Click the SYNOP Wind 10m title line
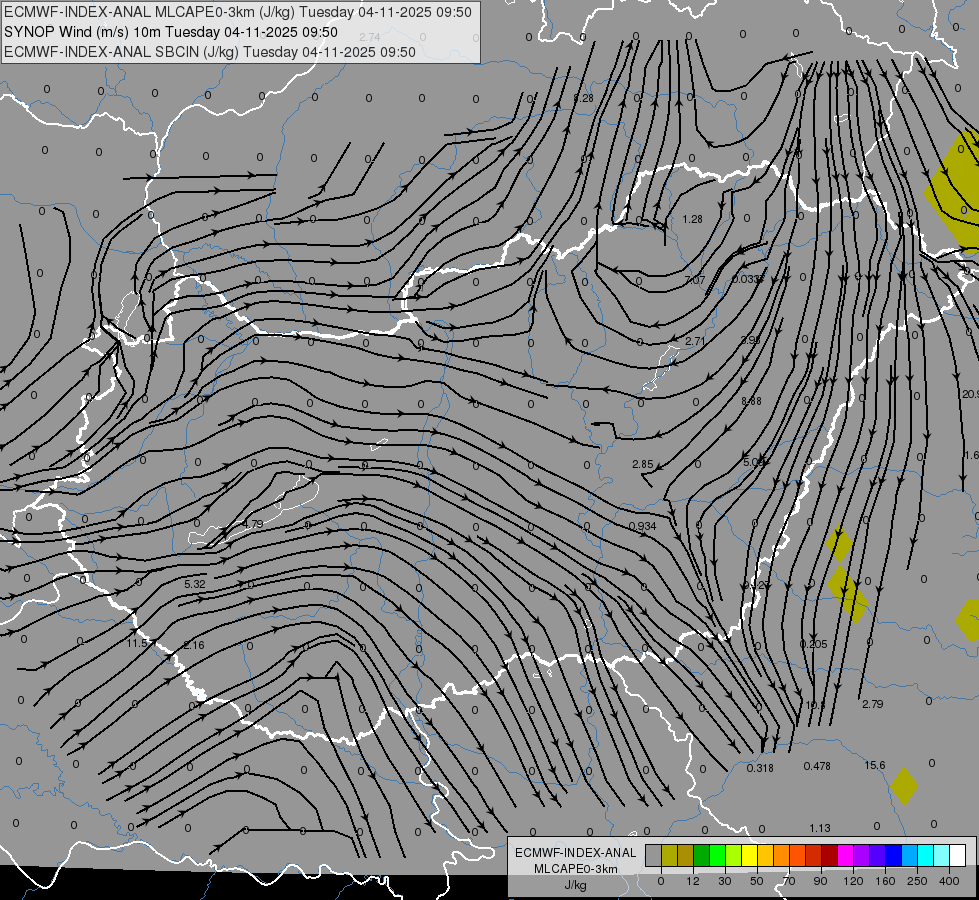The width and height of the screenshot is (979, 900). click(170, 32)
